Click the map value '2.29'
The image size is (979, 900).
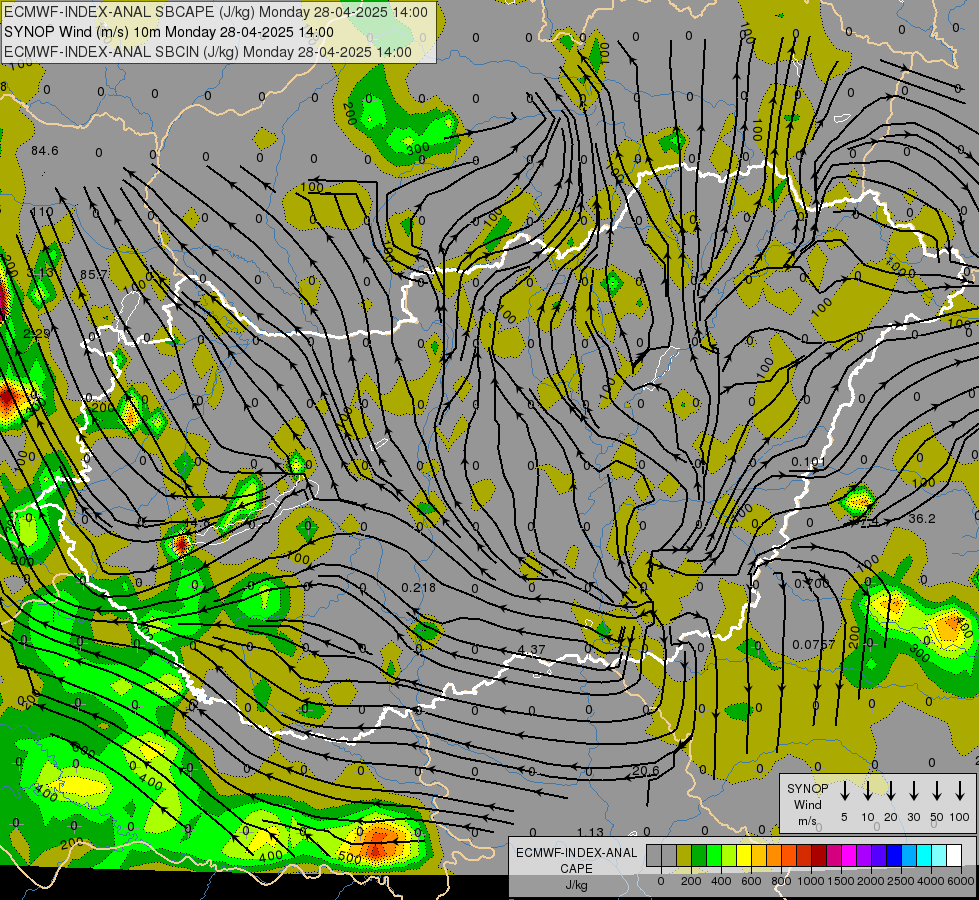37,334
